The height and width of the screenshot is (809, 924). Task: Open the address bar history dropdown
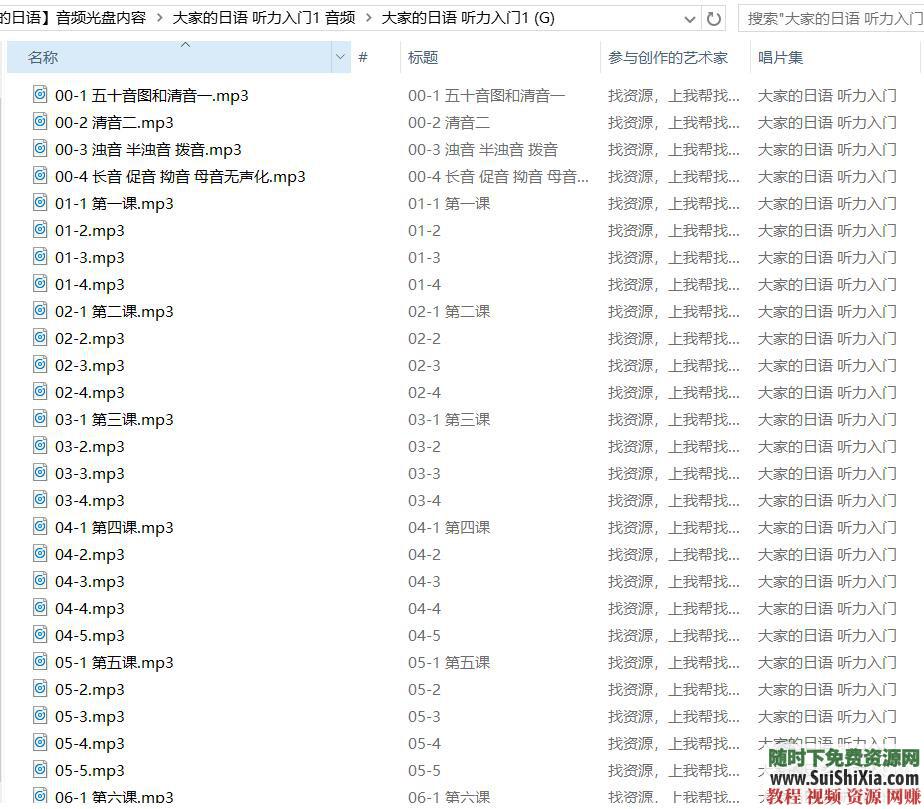(689, 17)
